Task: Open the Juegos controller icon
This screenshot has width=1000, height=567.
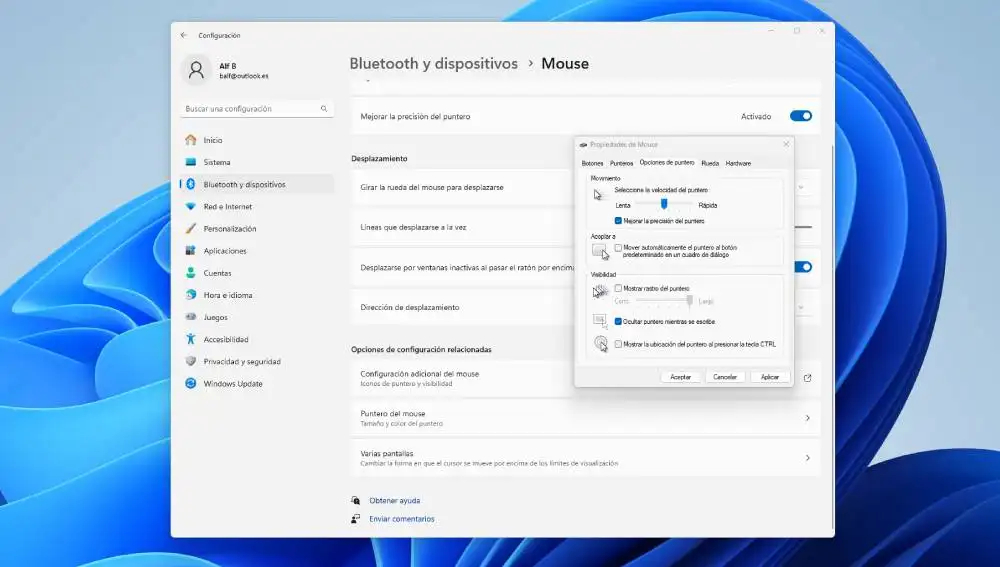Action: [191, 317]
